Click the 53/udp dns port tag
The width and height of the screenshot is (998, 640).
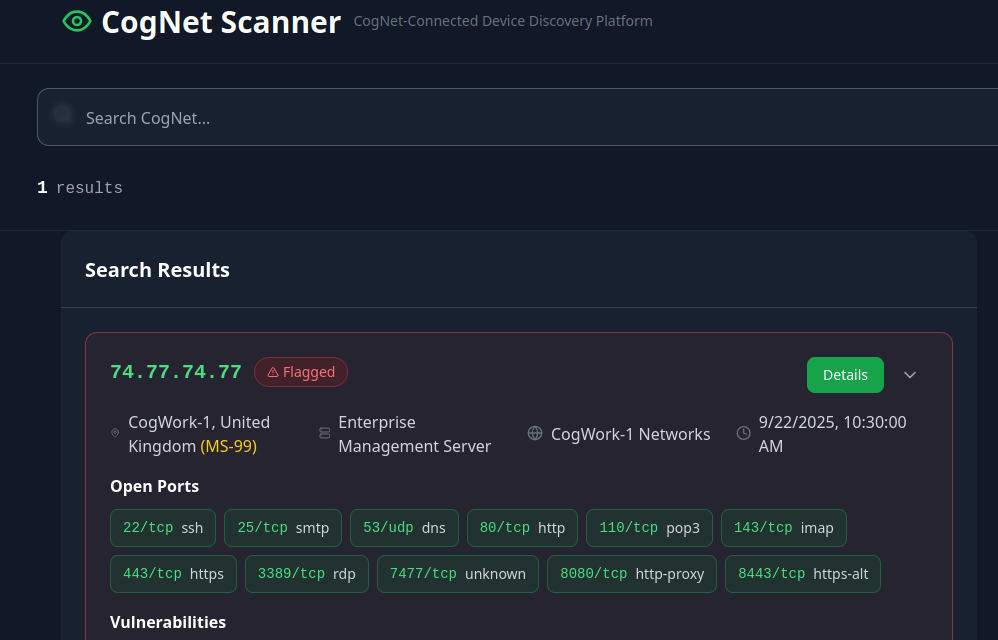tap(404, 528)
